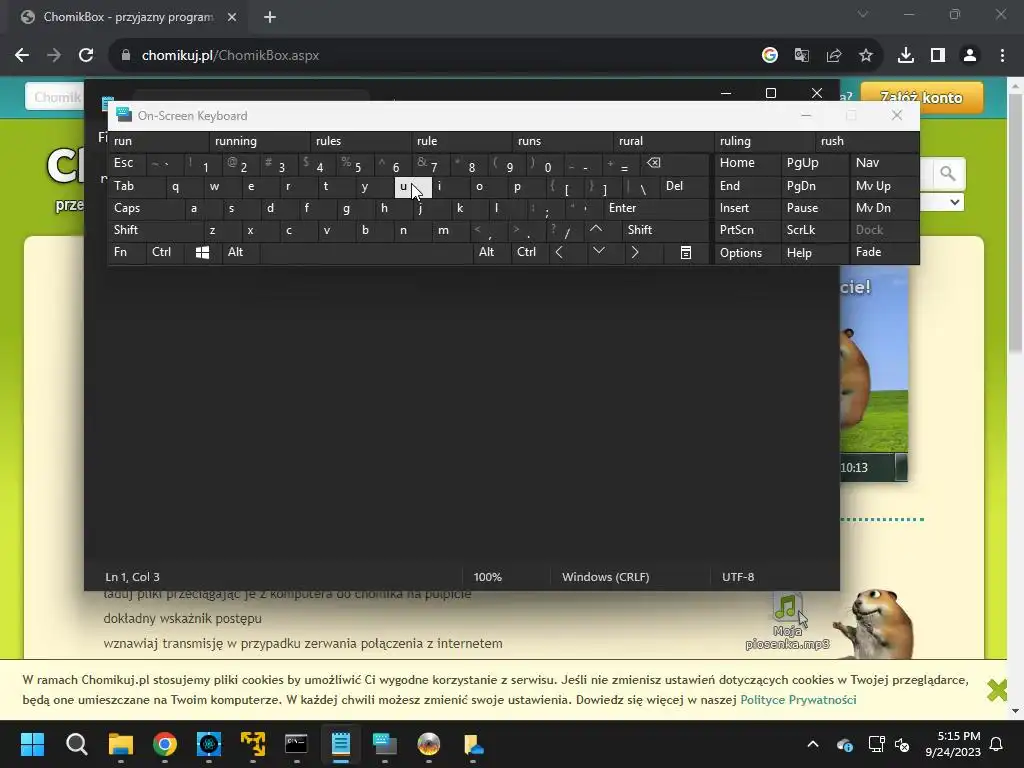Click the right arrow key on the keyboard

click(634, 252)
